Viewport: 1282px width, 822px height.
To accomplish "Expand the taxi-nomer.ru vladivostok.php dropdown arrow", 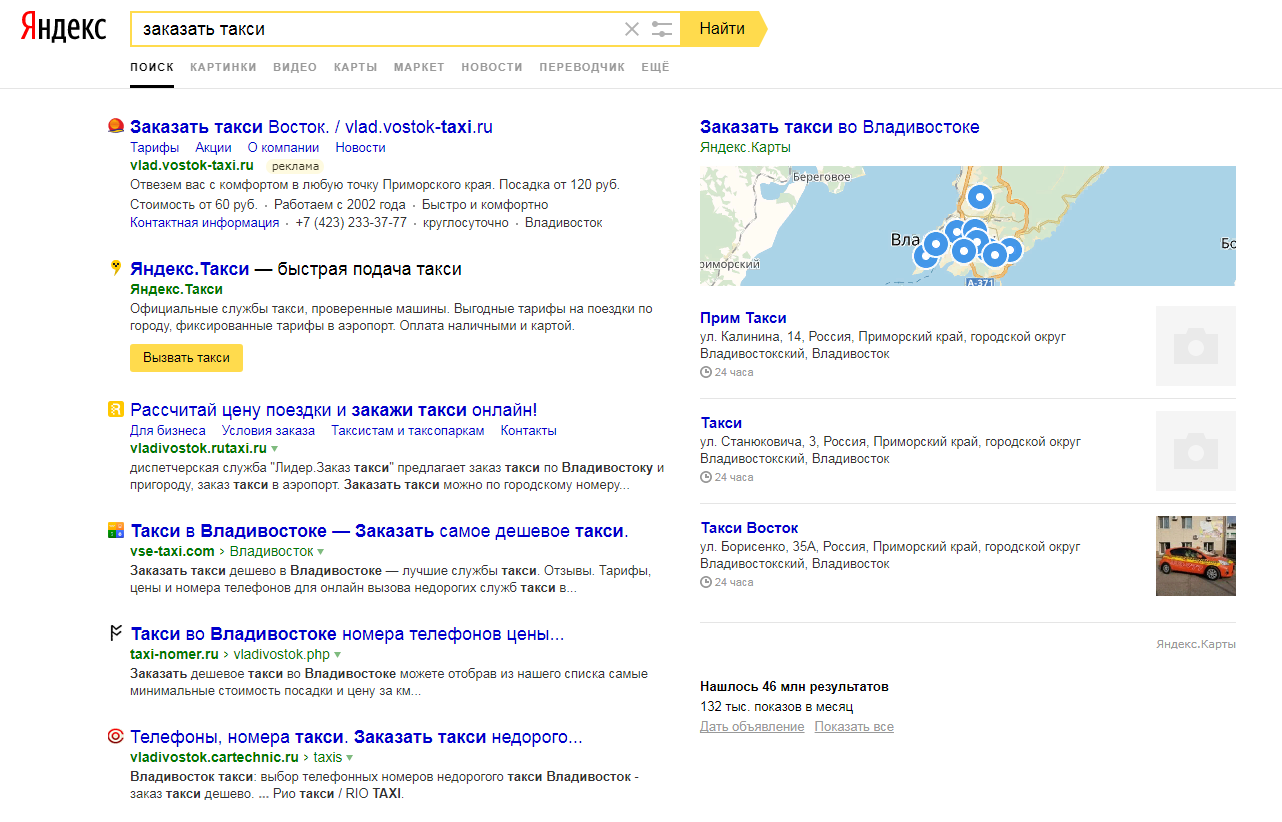I will pos(338,655).
